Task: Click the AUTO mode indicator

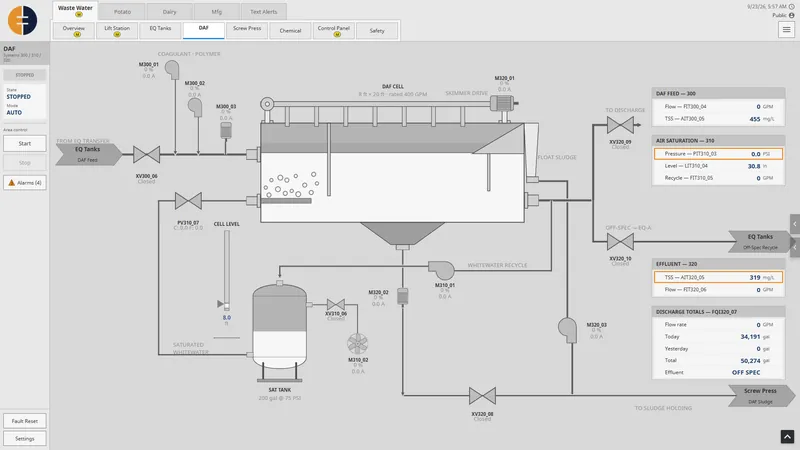Action: tap(14, 113)
